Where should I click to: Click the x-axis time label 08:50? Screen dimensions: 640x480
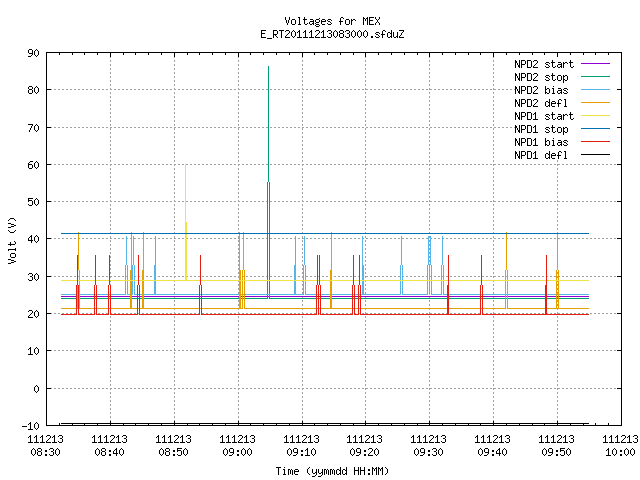(x=173, y=453)
